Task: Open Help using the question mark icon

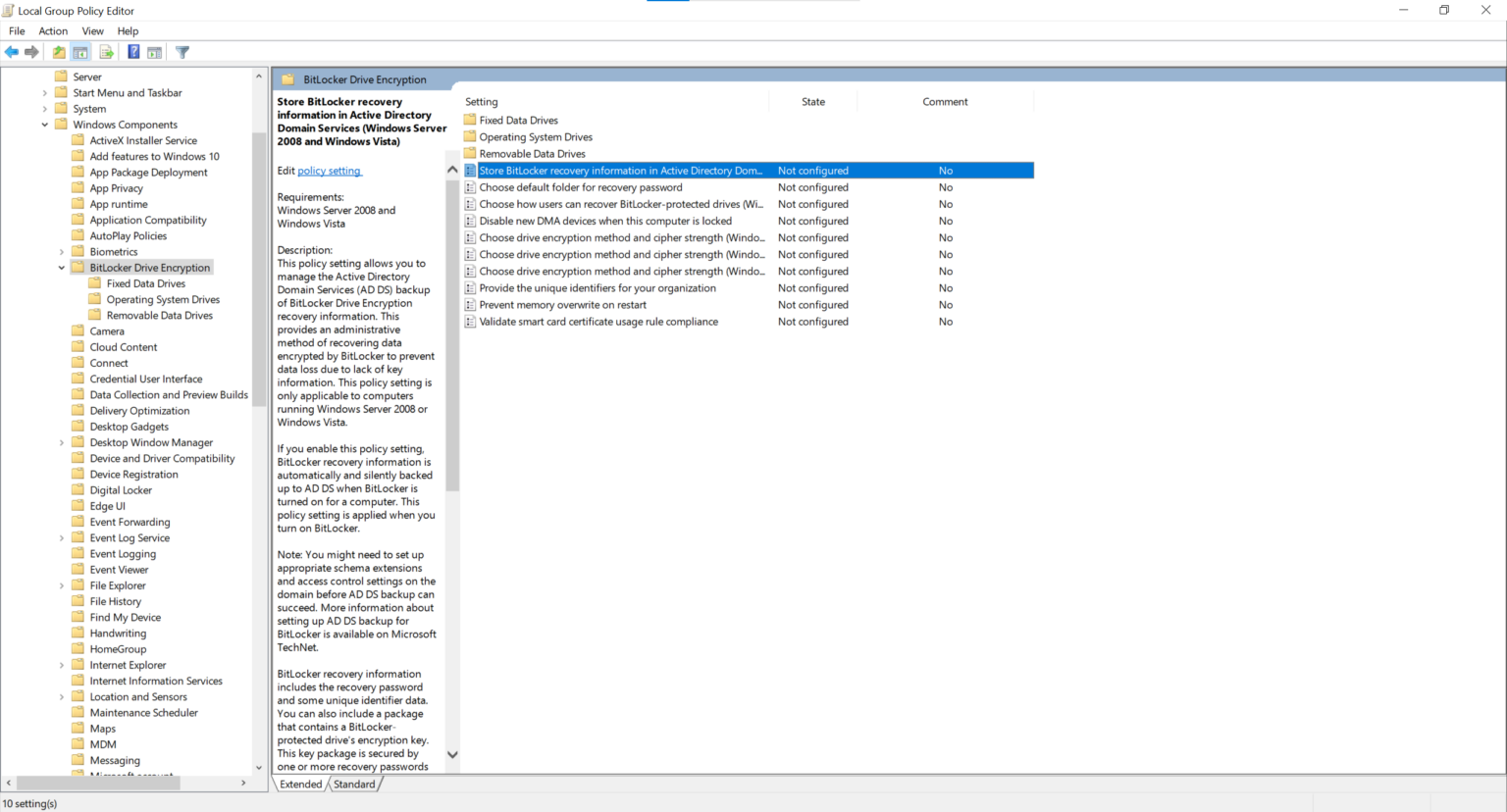Action: click(132, 51)
